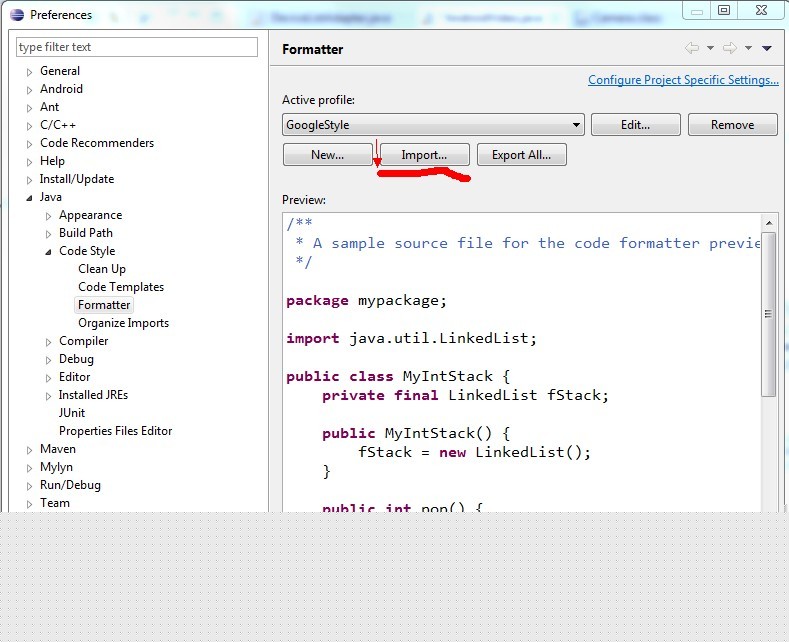
Task: Select the Code Templates preference page
Action: tap(121, 287)
